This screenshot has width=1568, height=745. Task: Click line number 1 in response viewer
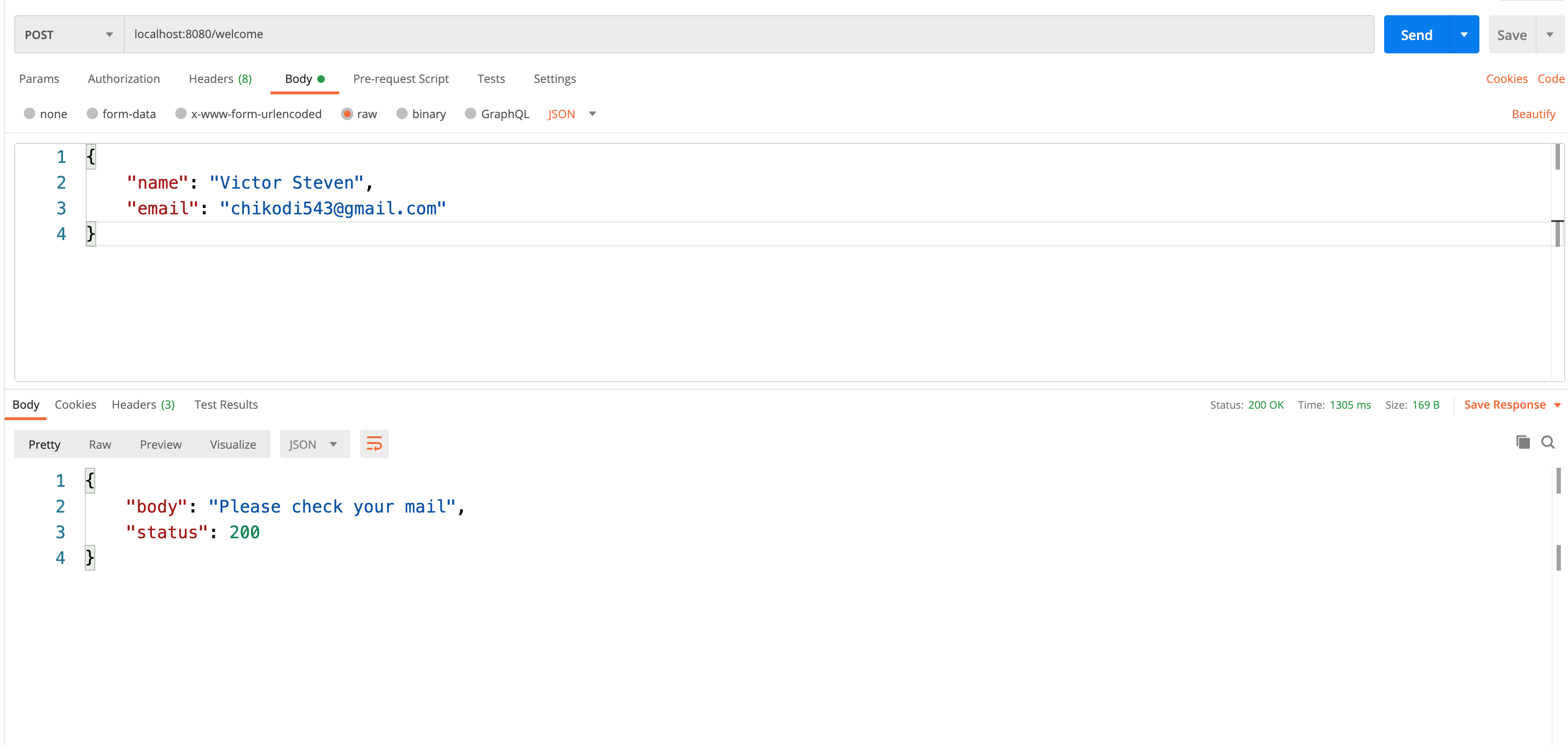tap(60, 481)
